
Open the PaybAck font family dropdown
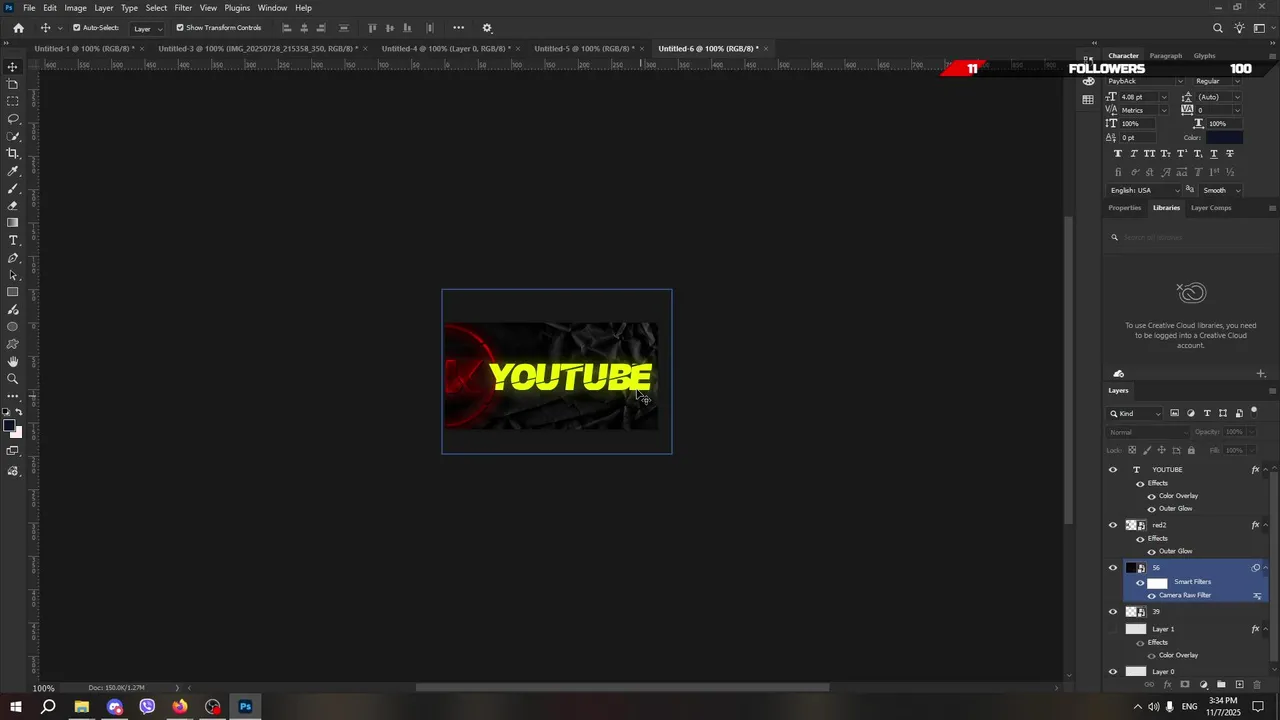pyautogui.click(x=1180, y=81)
